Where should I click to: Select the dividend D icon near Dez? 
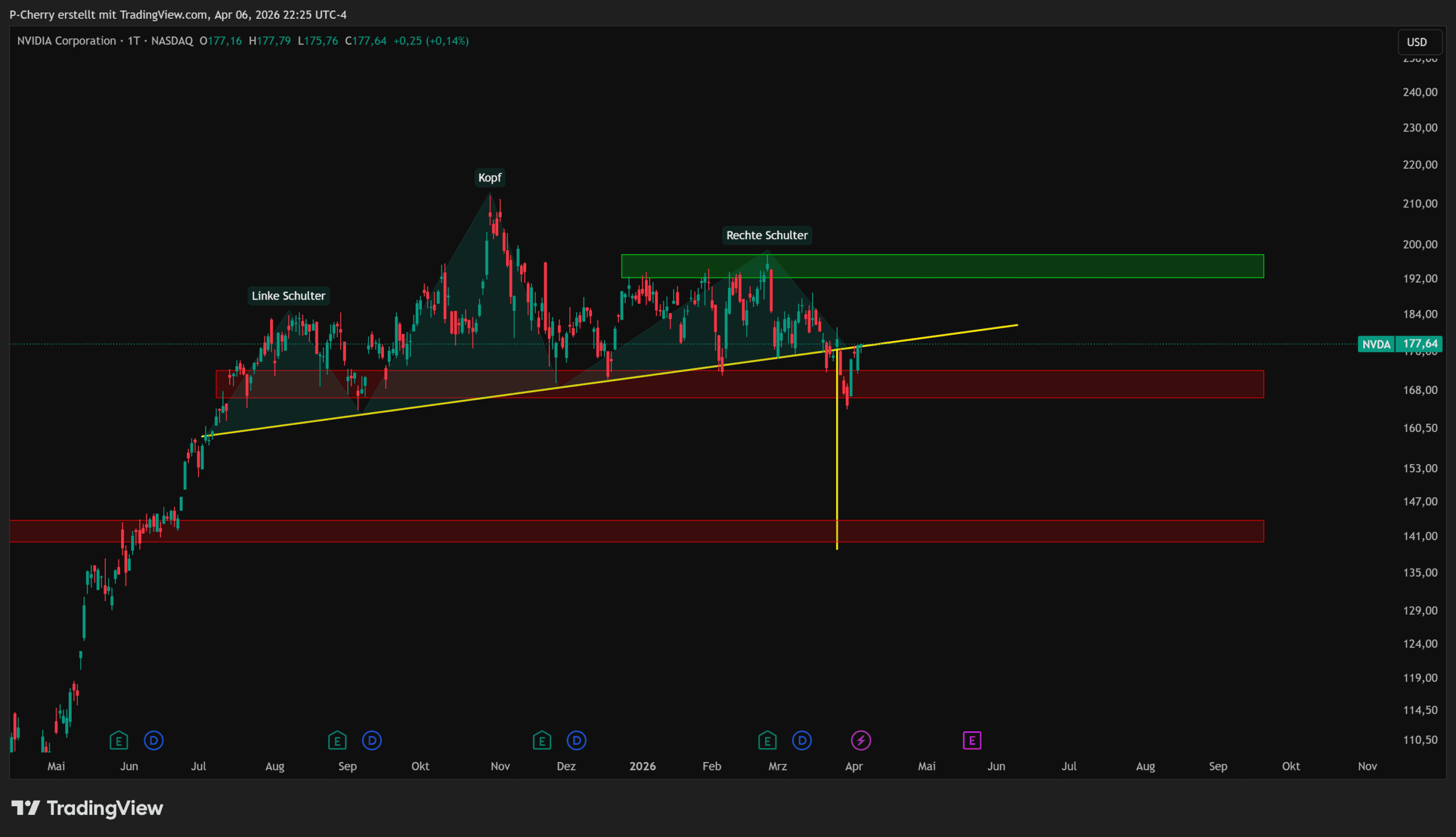577,740
